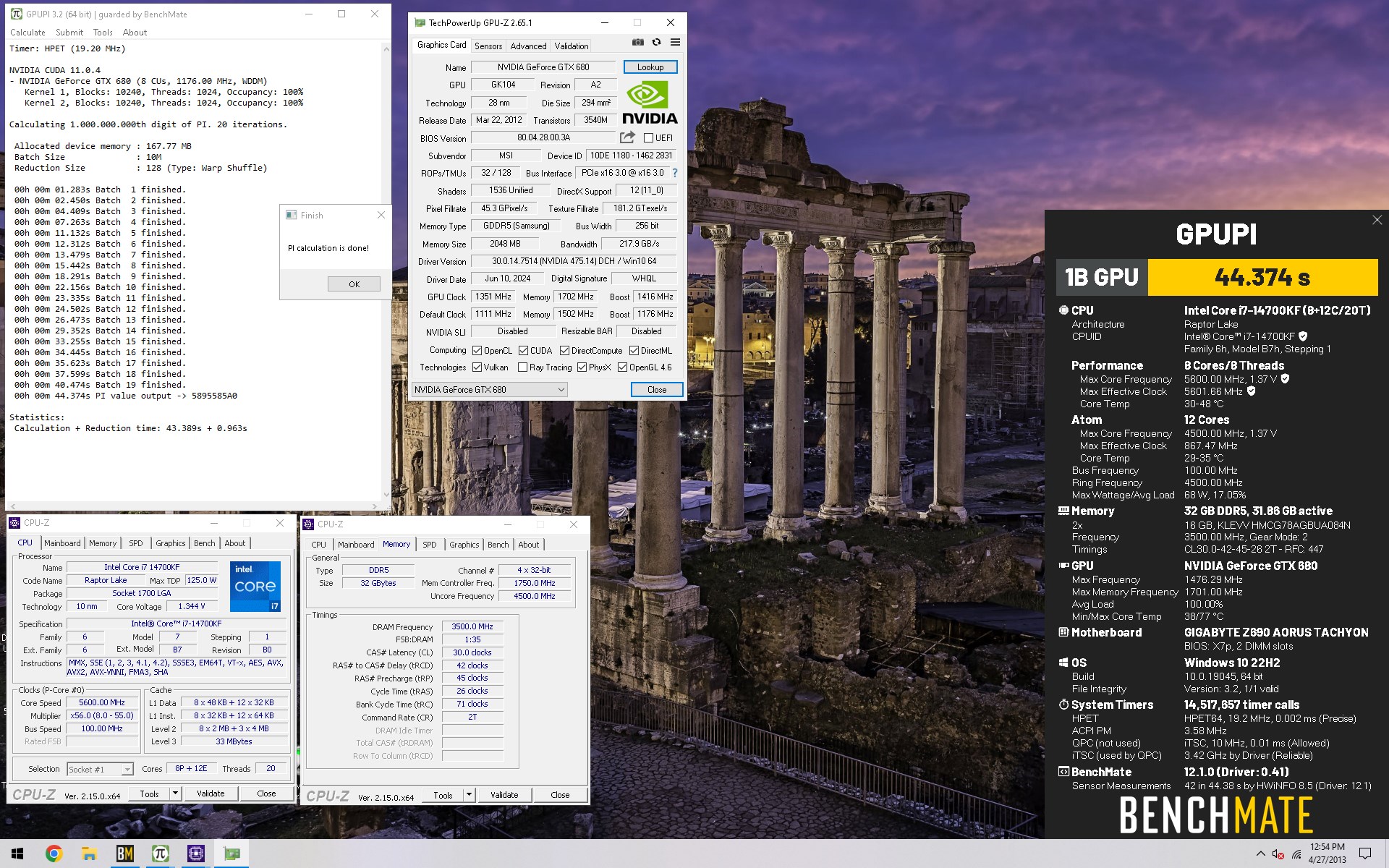
Task: Open the Windows Start menu
Action: (17, 854)
